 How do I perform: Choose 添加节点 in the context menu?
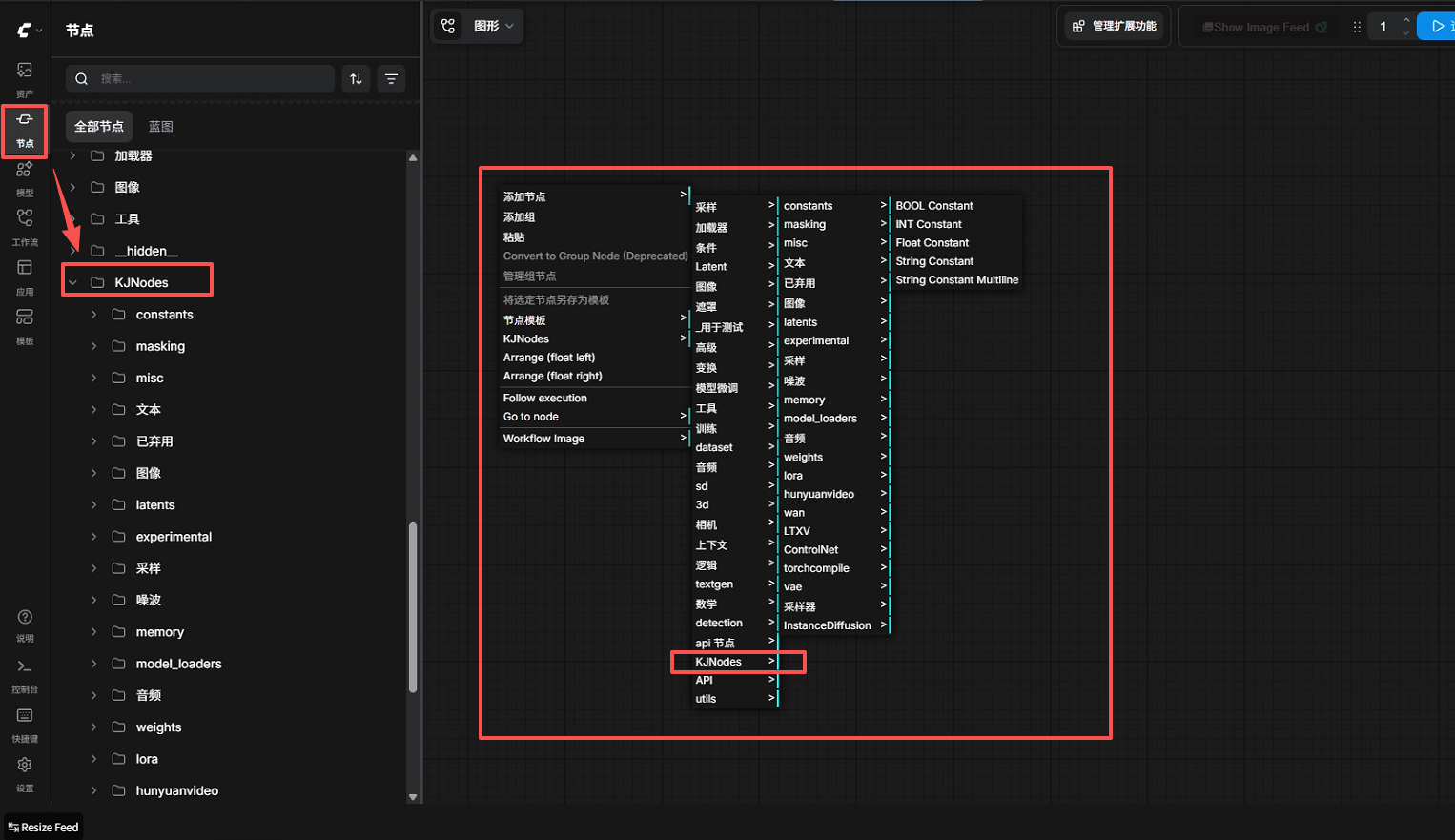pyautogui.click(x=594, y=196)
